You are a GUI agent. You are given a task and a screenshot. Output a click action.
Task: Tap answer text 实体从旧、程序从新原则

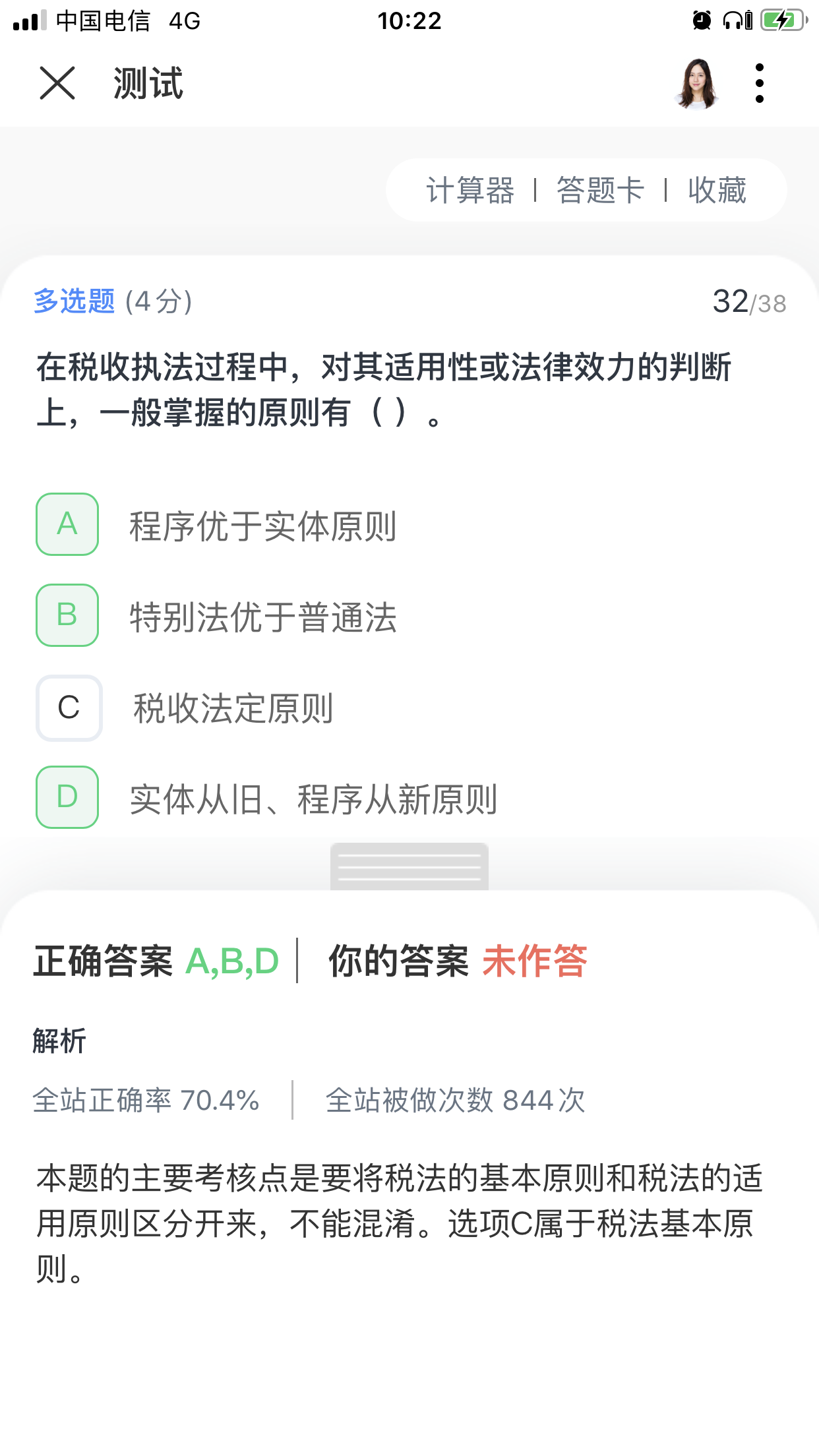313,799
